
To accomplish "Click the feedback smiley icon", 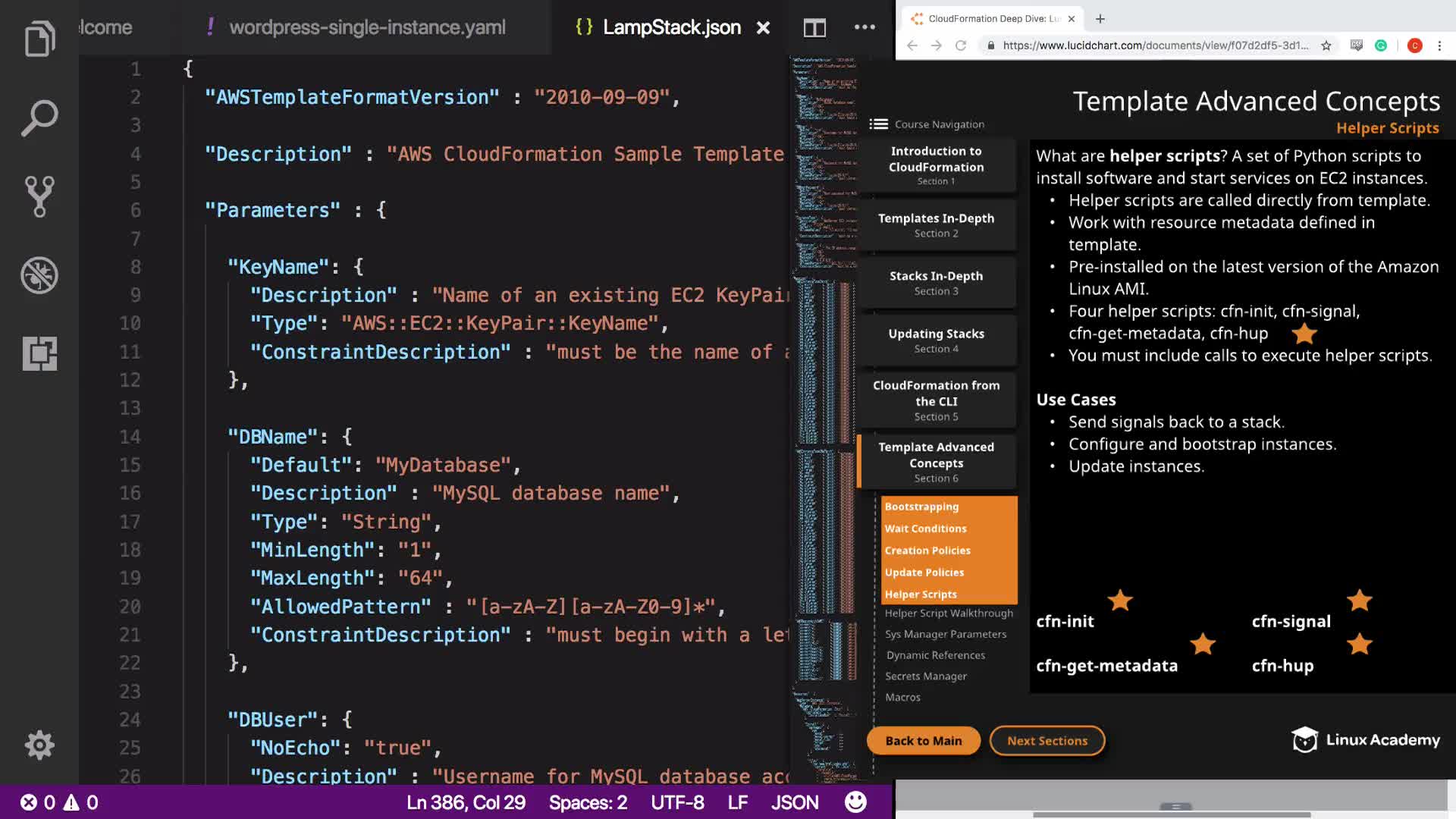I will [x=855, y=802].
